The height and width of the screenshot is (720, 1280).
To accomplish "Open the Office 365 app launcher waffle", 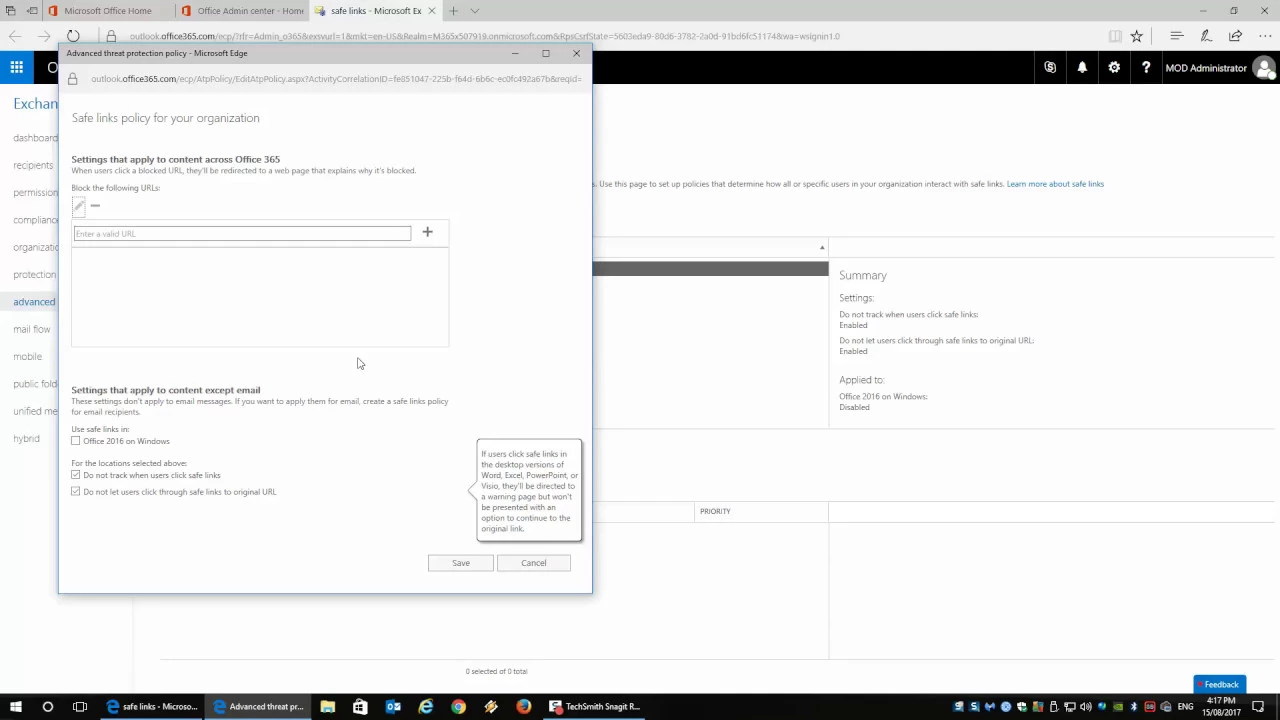I will point(17,68).
